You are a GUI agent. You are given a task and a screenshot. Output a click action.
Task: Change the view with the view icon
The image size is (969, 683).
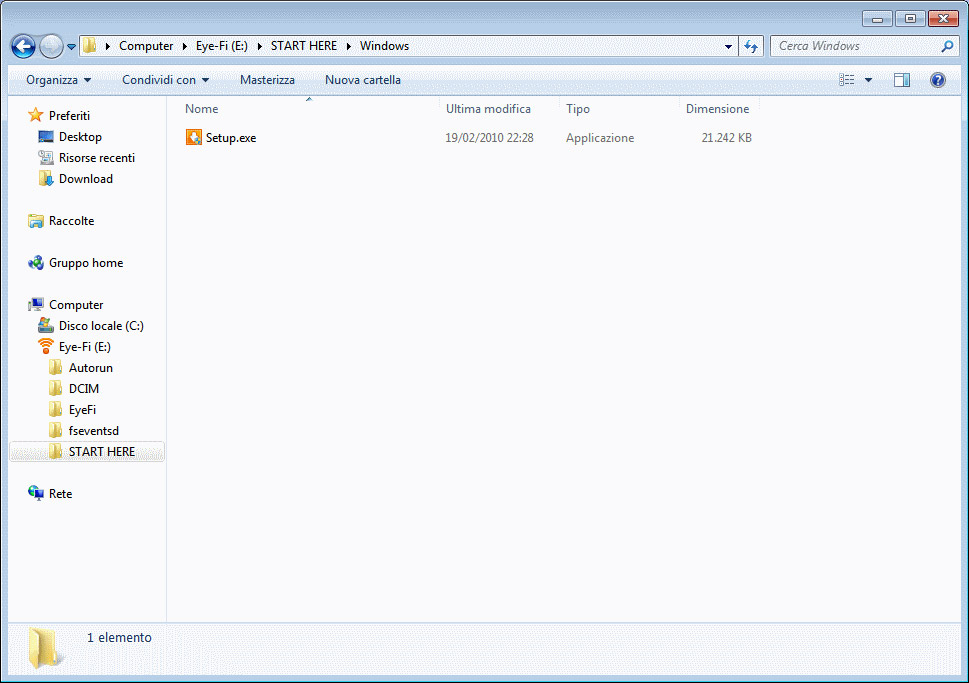pyautogui.click(x=847, y=80)
